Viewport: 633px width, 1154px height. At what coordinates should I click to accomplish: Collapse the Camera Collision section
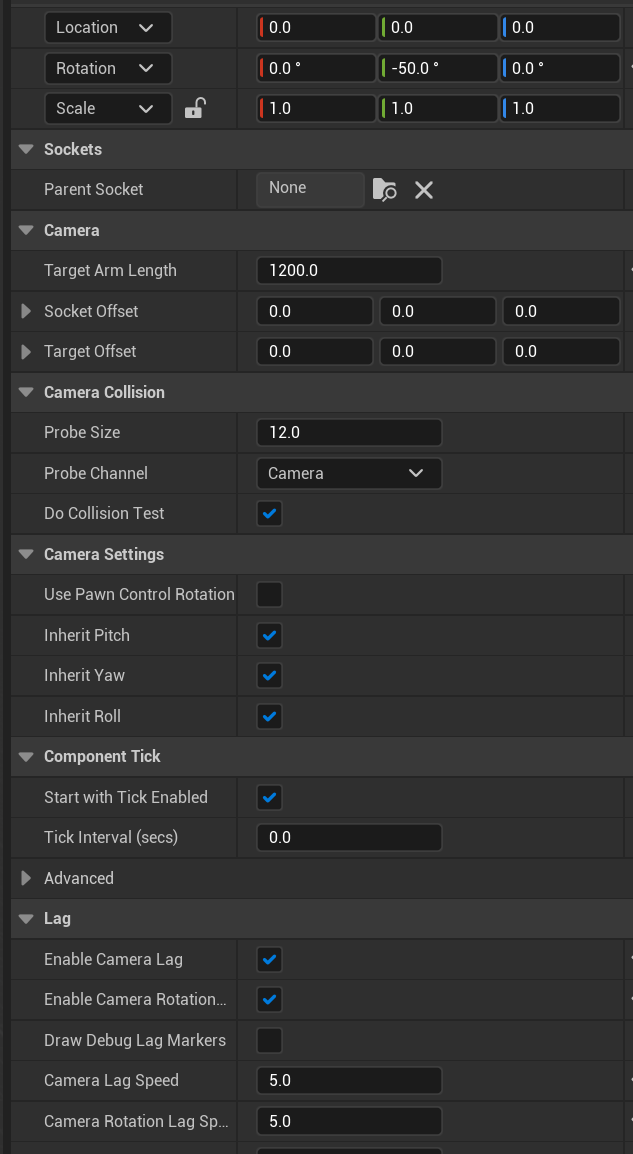26,392
